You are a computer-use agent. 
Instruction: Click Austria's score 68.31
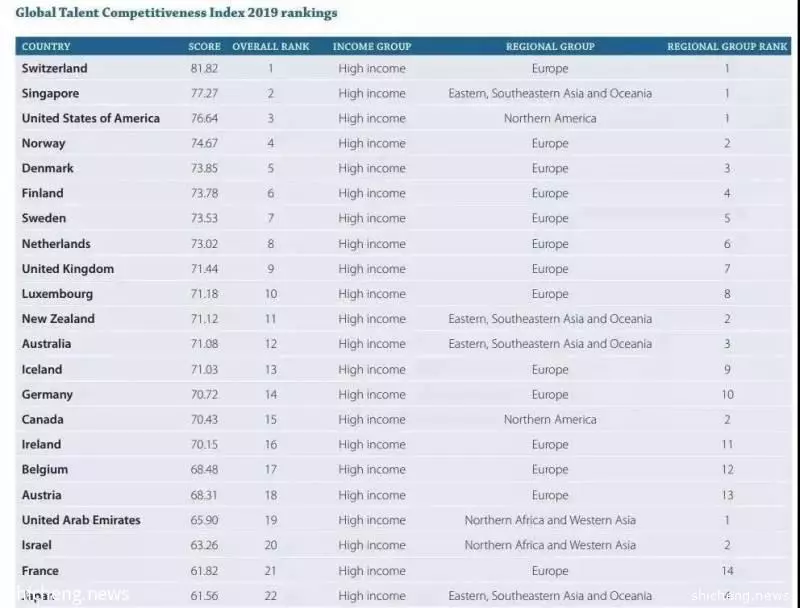click(204, 495)
